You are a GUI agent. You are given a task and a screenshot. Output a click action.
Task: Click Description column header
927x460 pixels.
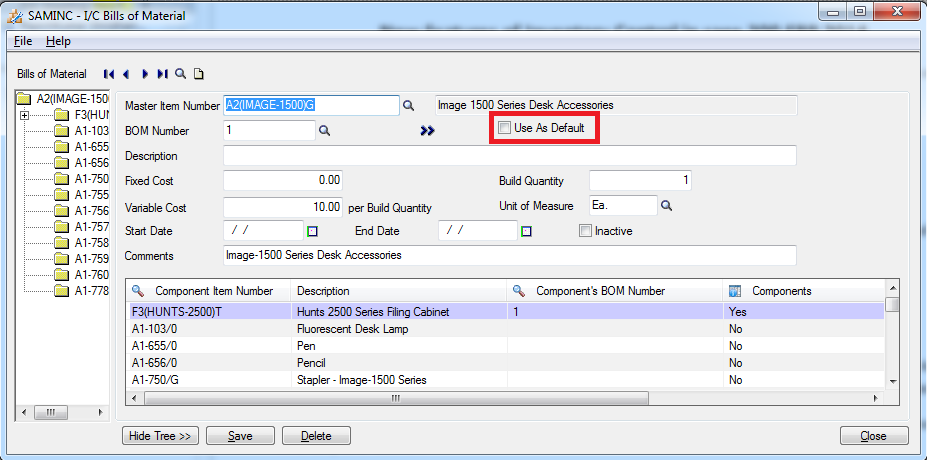point(398,291)
